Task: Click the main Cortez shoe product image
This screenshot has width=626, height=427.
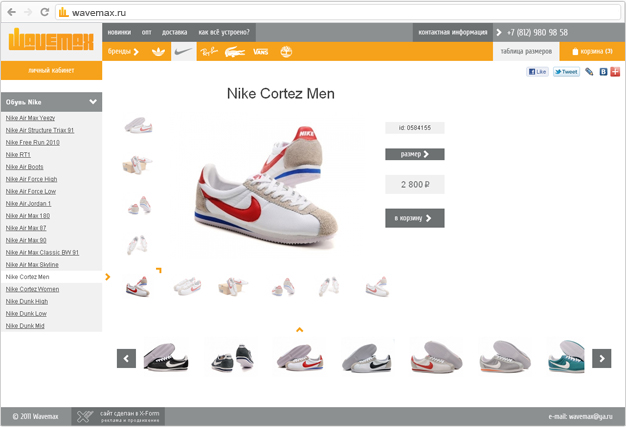Action: (267, 186)
